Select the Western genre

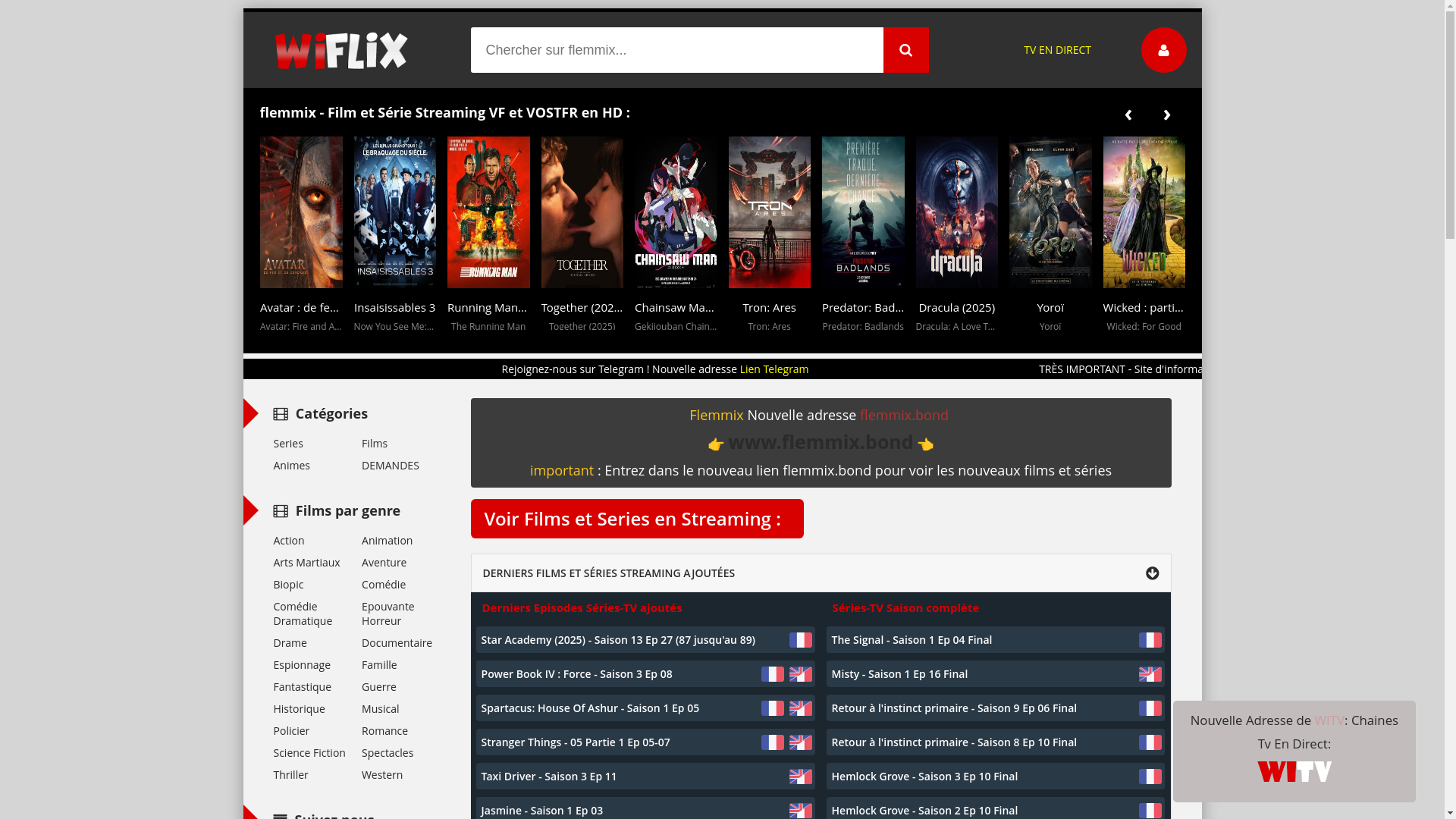382,775
